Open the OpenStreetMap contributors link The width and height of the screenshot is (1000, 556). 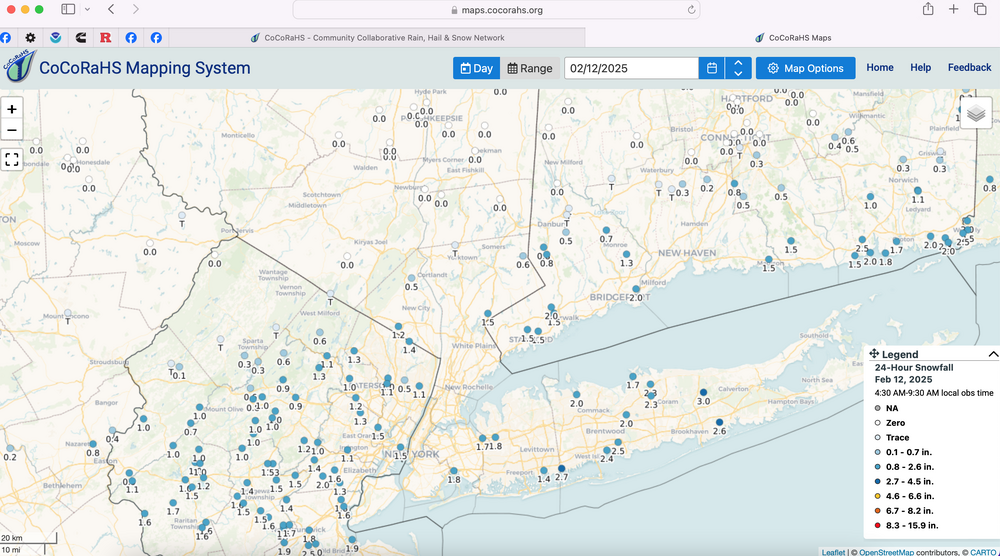(886, 552)
